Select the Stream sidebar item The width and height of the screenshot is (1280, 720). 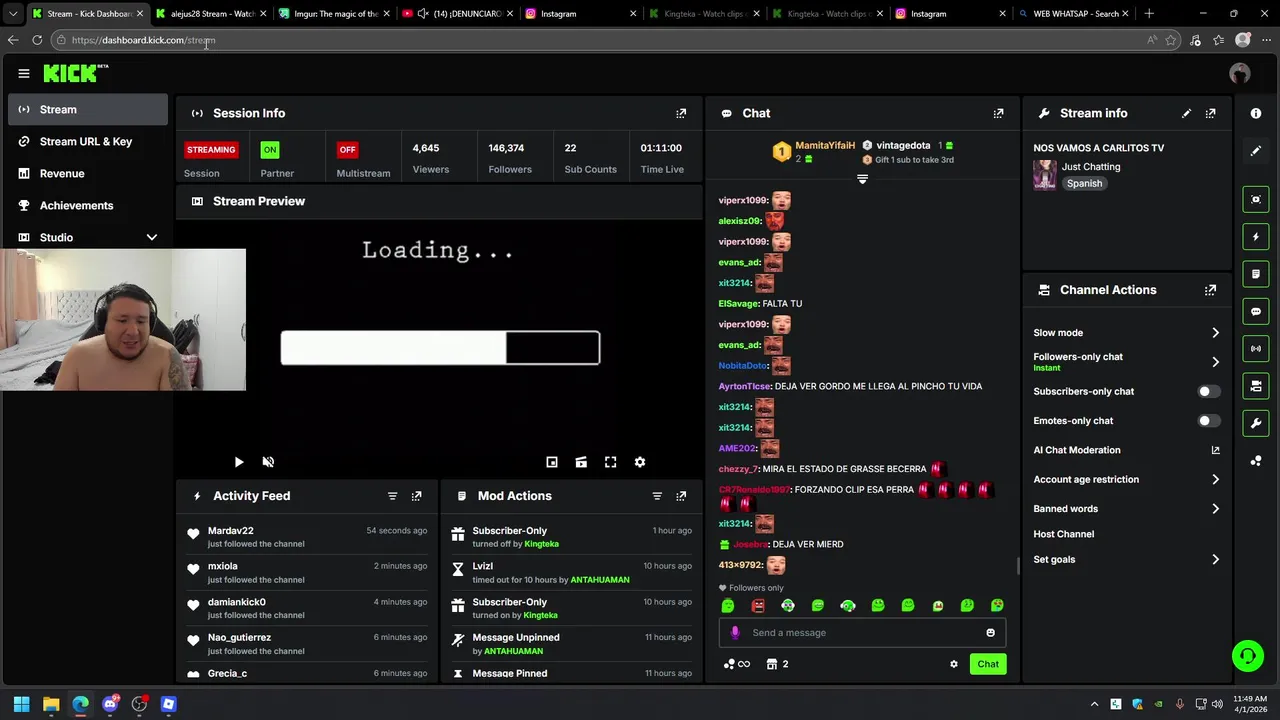pos(88,109)
